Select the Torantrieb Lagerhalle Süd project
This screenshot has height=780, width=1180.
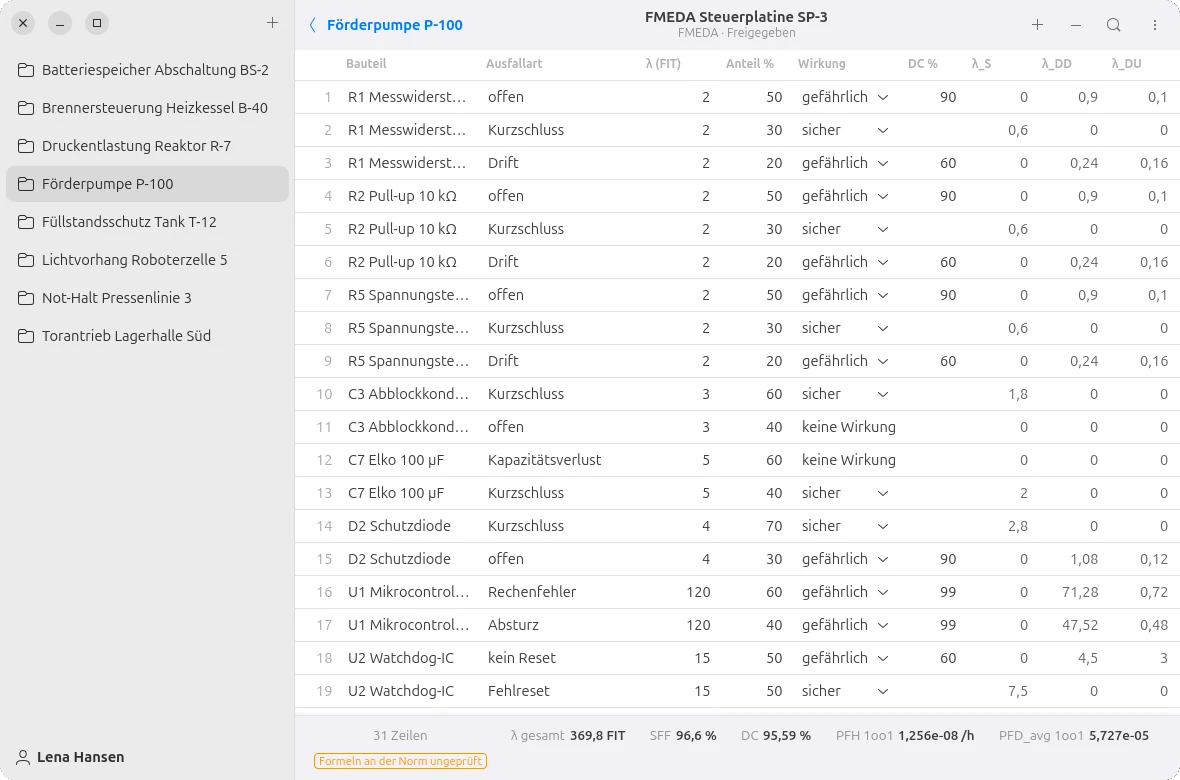click(148, 336)
